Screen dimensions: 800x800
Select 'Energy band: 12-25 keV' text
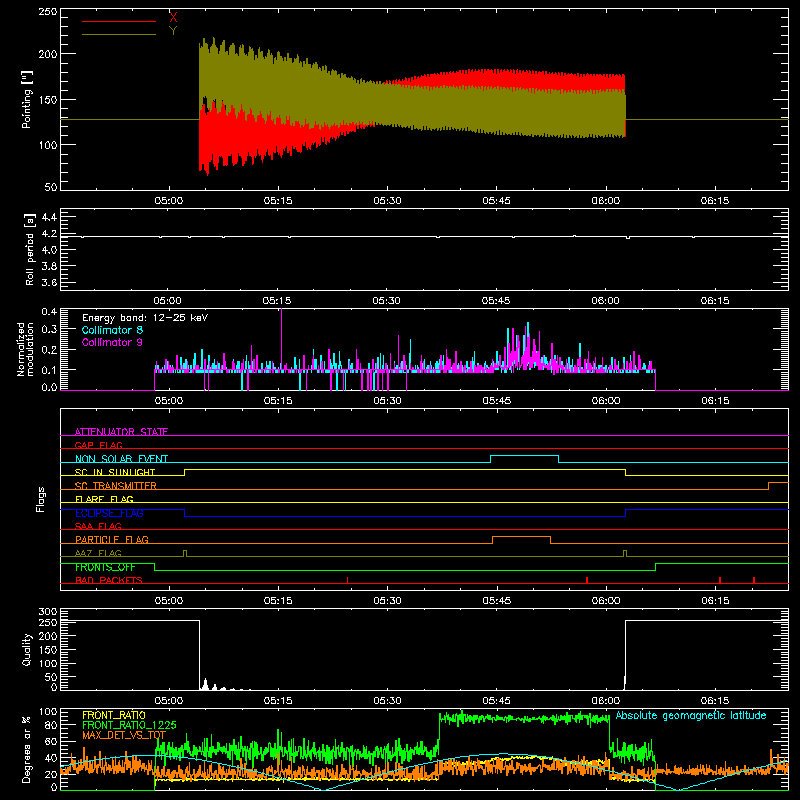point(145,318)
